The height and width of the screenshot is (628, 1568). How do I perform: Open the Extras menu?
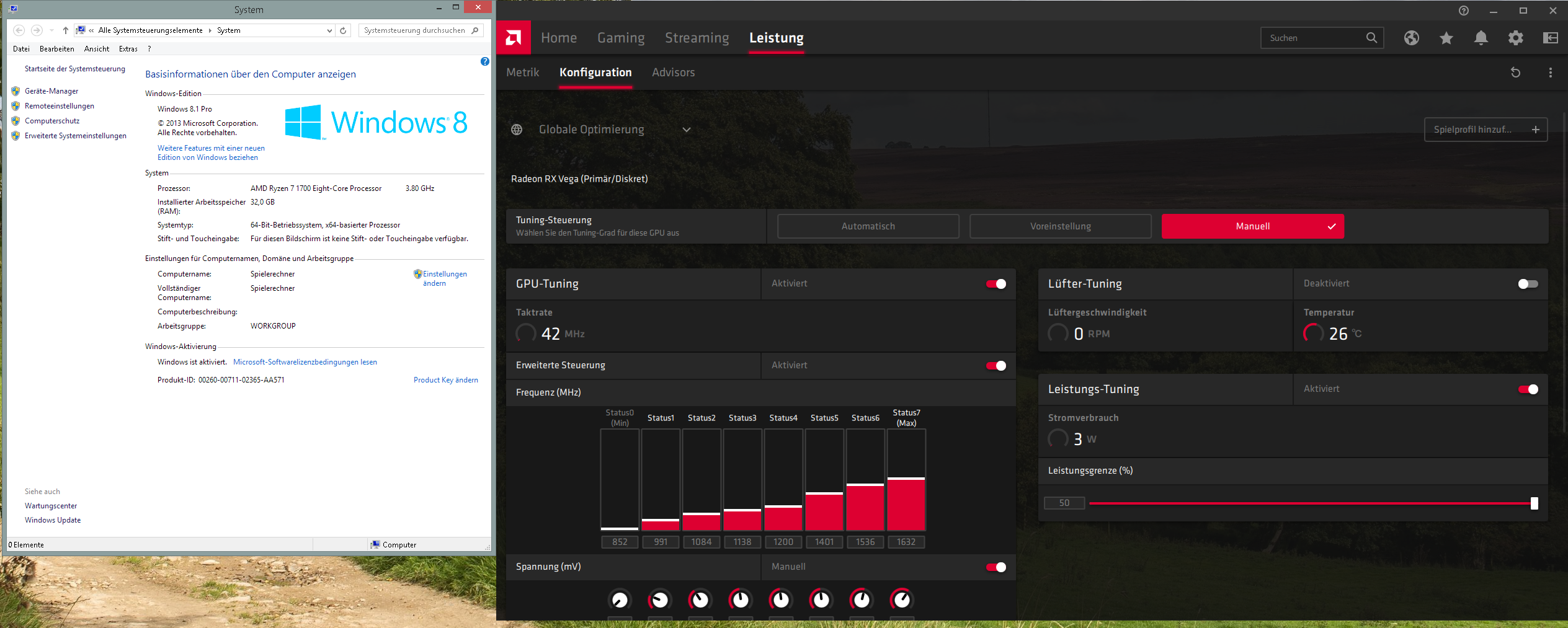[x=128, y=49]
